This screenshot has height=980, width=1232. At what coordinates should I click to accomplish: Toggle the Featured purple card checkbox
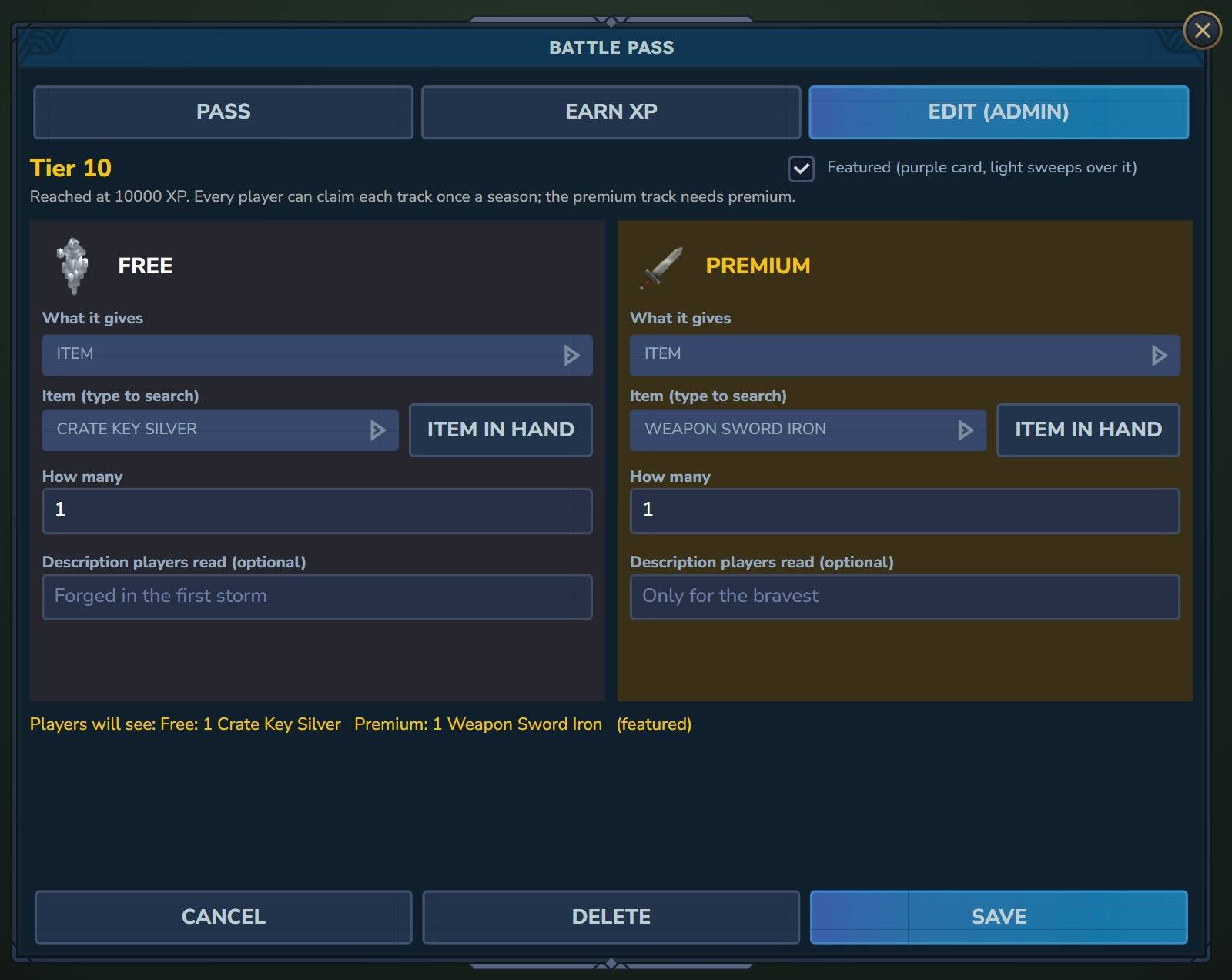pyautogui.click(x=801, y=169)
